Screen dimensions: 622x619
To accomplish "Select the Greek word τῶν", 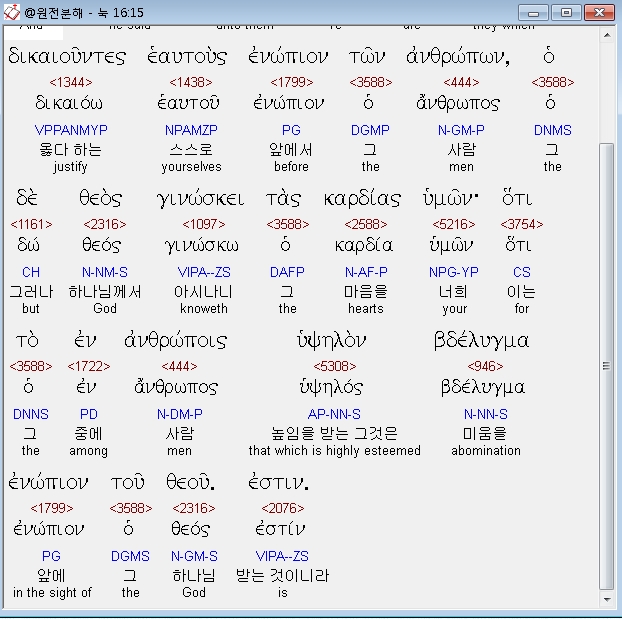I will [367, 56].
